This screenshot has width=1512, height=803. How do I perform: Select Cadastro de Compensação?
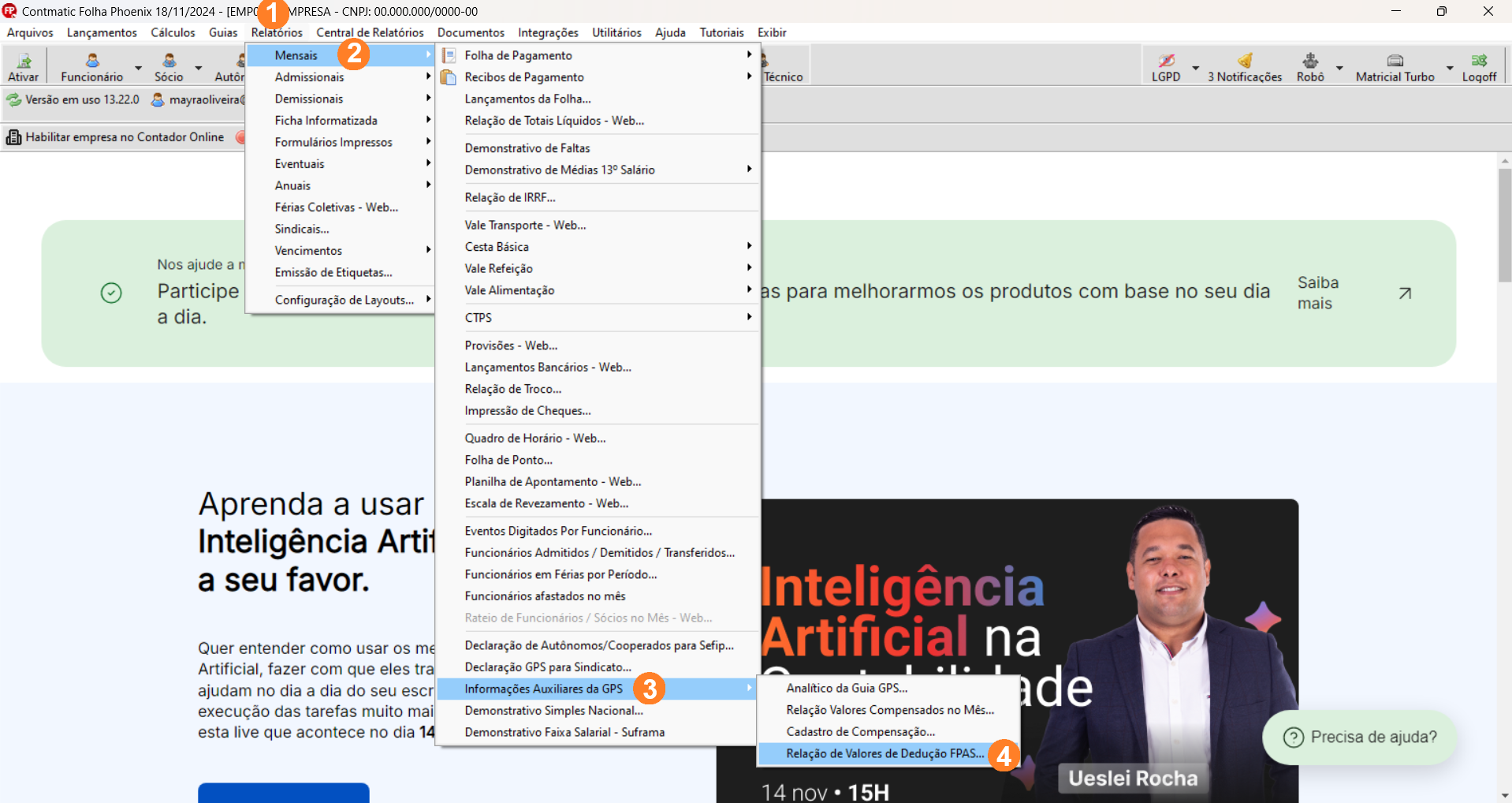coord(888,732)
